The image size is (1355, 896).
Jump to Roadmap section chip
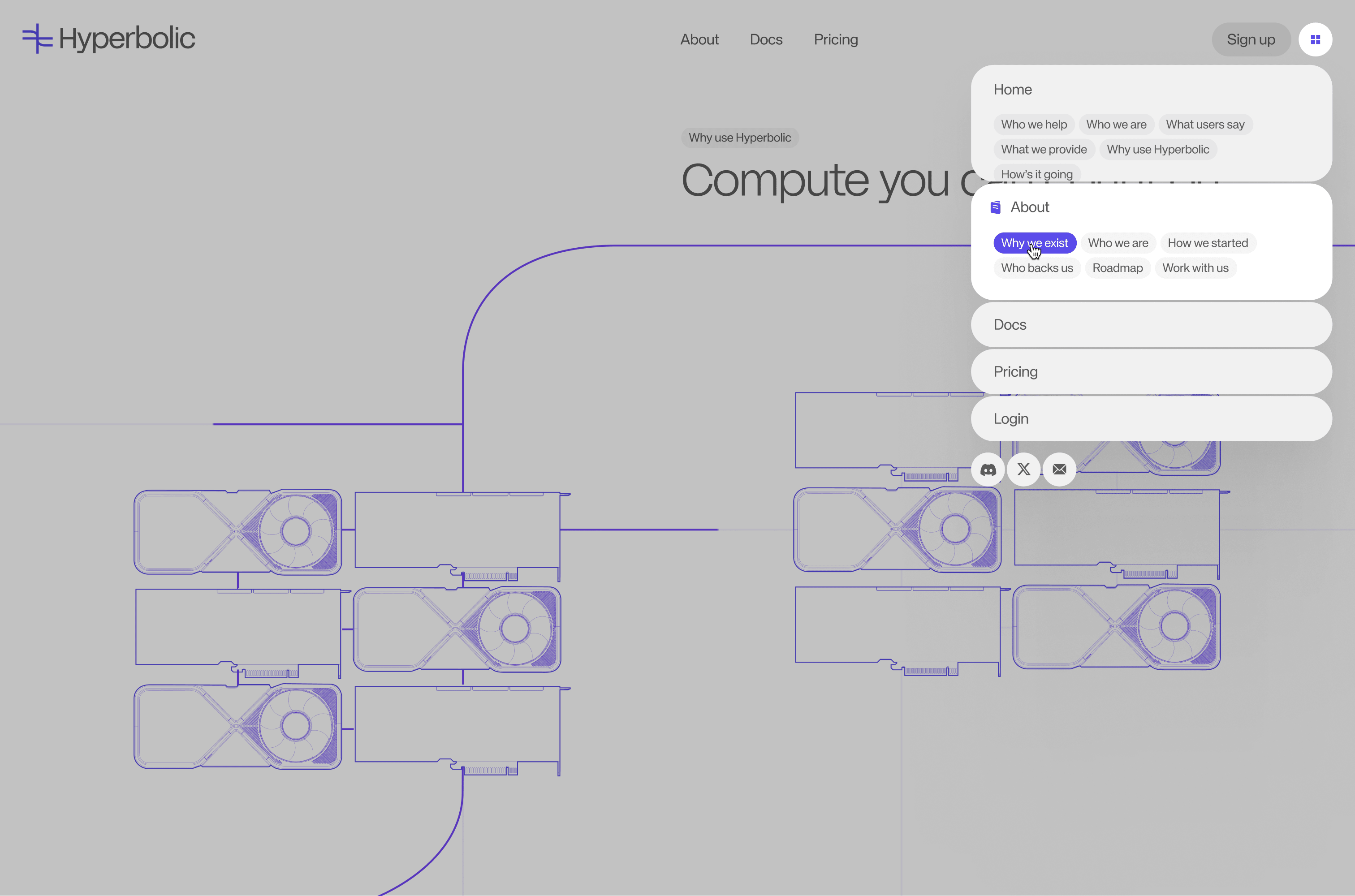(x=1117, y=268)
